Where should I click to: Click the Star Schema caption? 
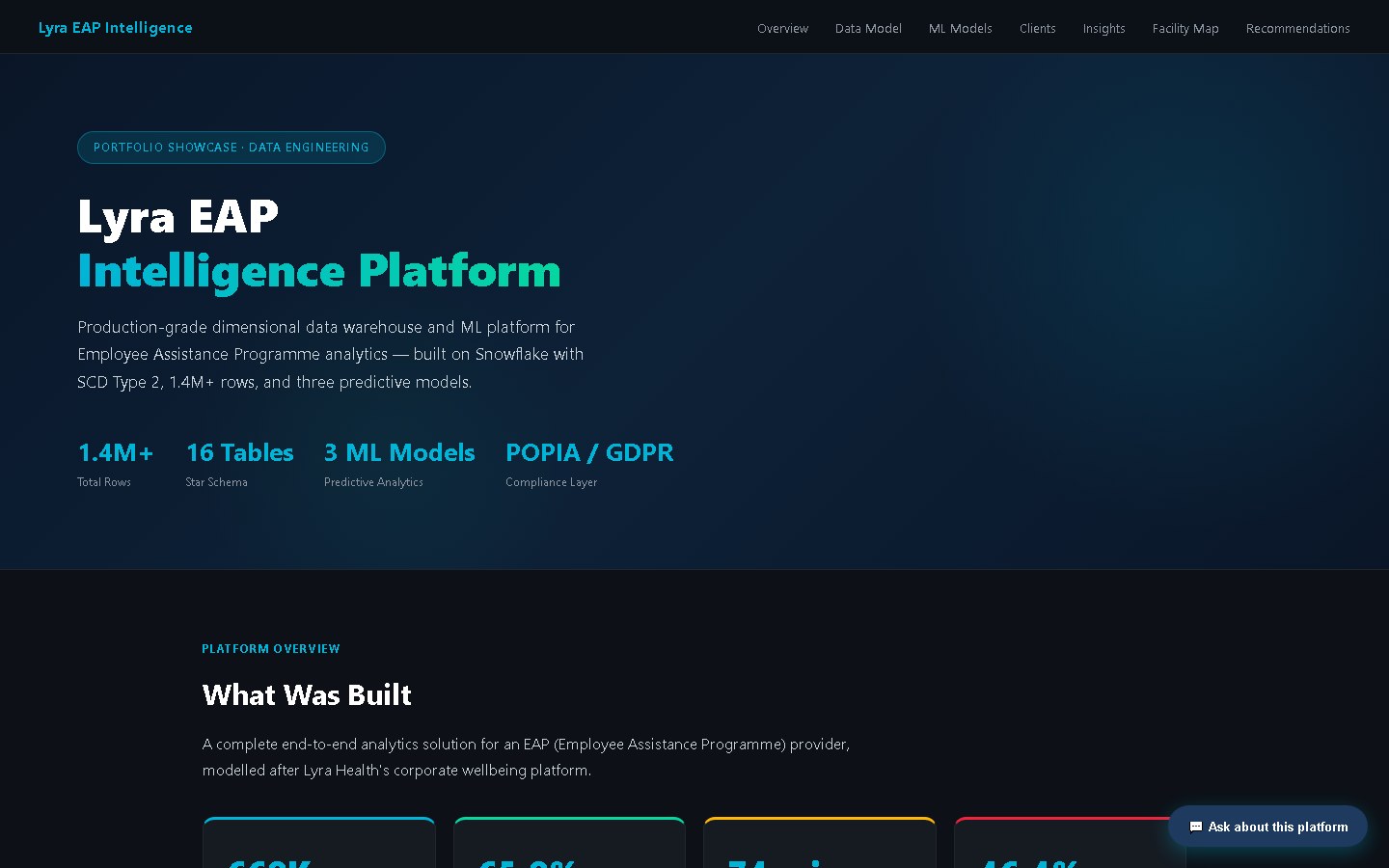(x=216, y=482)
